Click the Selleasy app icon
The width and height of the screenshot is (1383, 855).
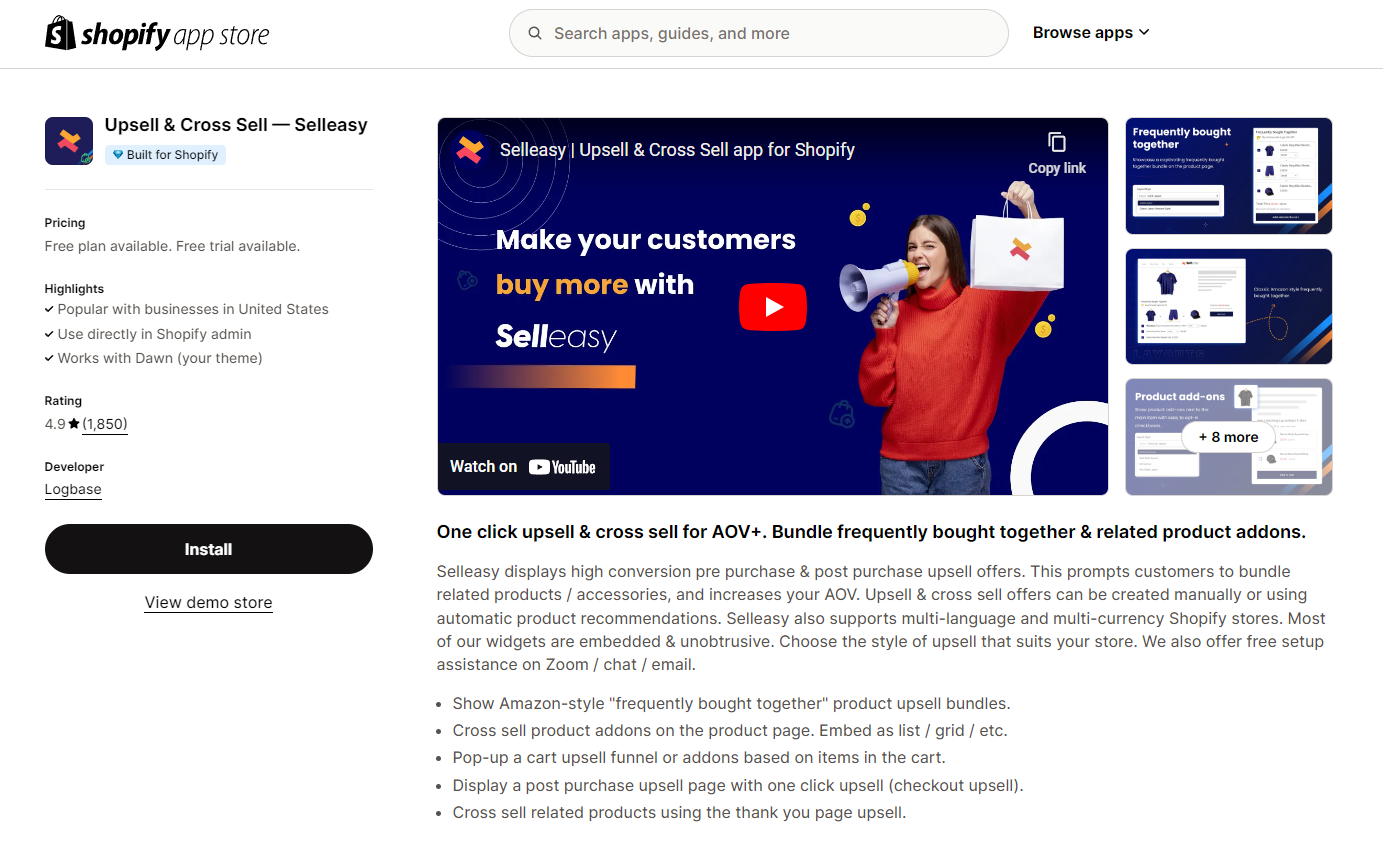click(x=69, y=141)
